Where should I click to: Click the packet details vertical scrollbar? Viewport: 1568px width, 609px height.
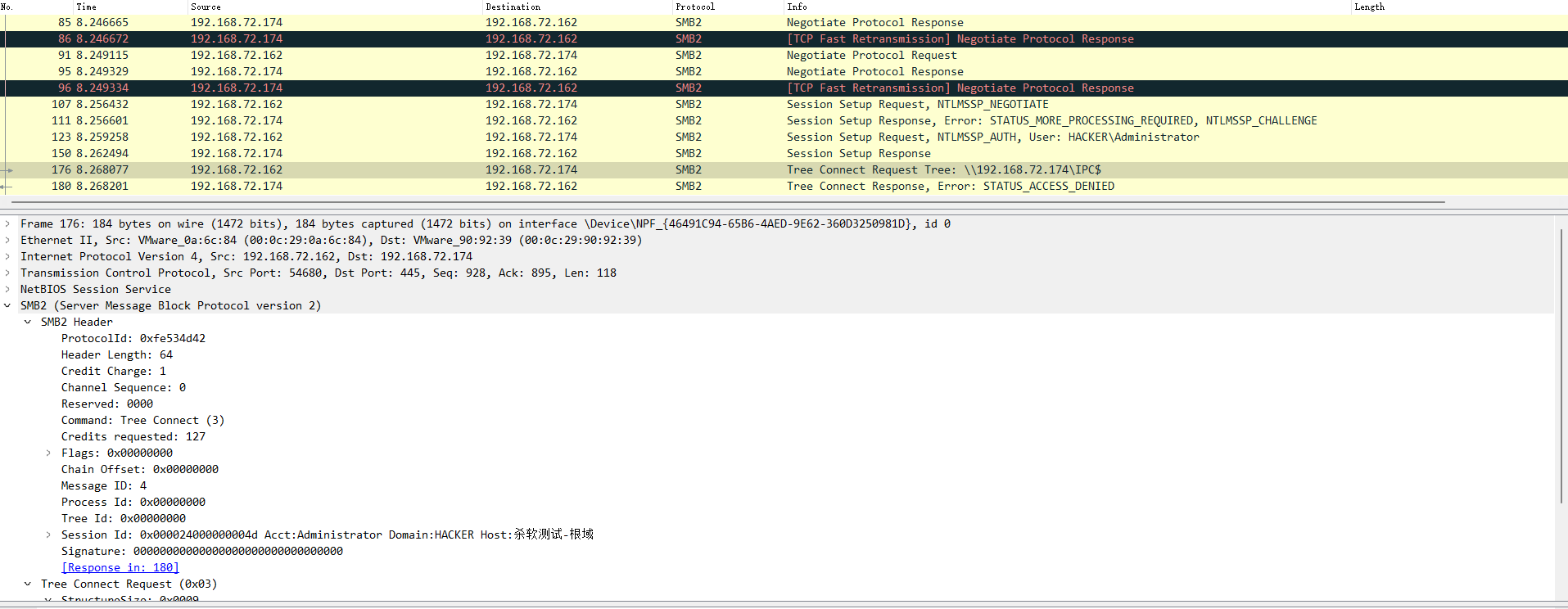(x=1561, y=366)
